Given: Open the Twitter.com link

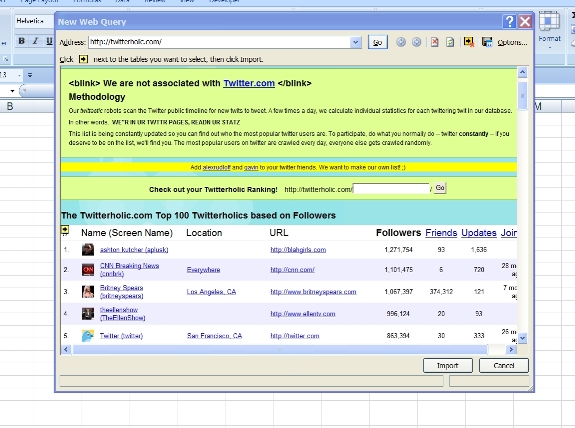Looking at the screenshot, I should 249,83.
